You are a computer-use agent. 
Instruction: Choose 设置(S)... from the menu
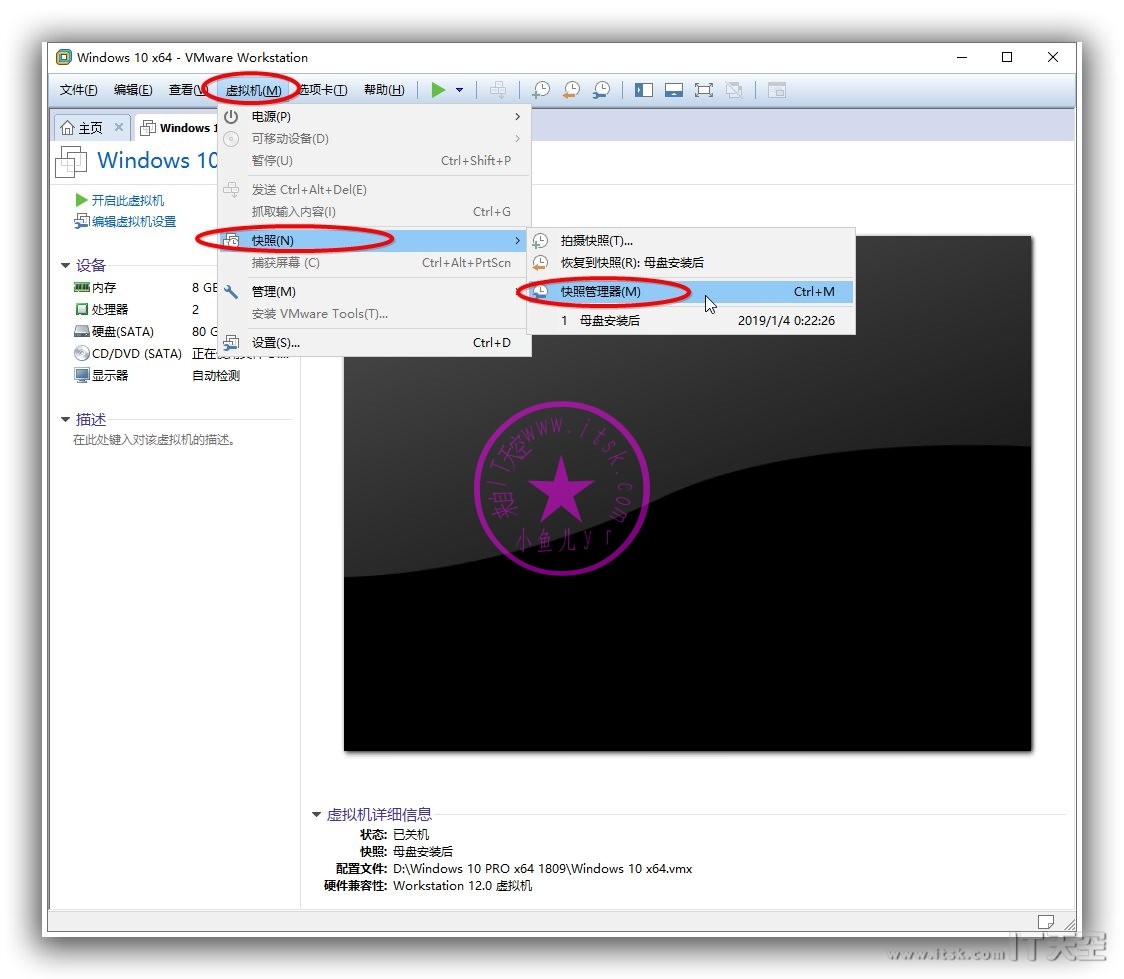pyautogui.click(x=375, y=343)
